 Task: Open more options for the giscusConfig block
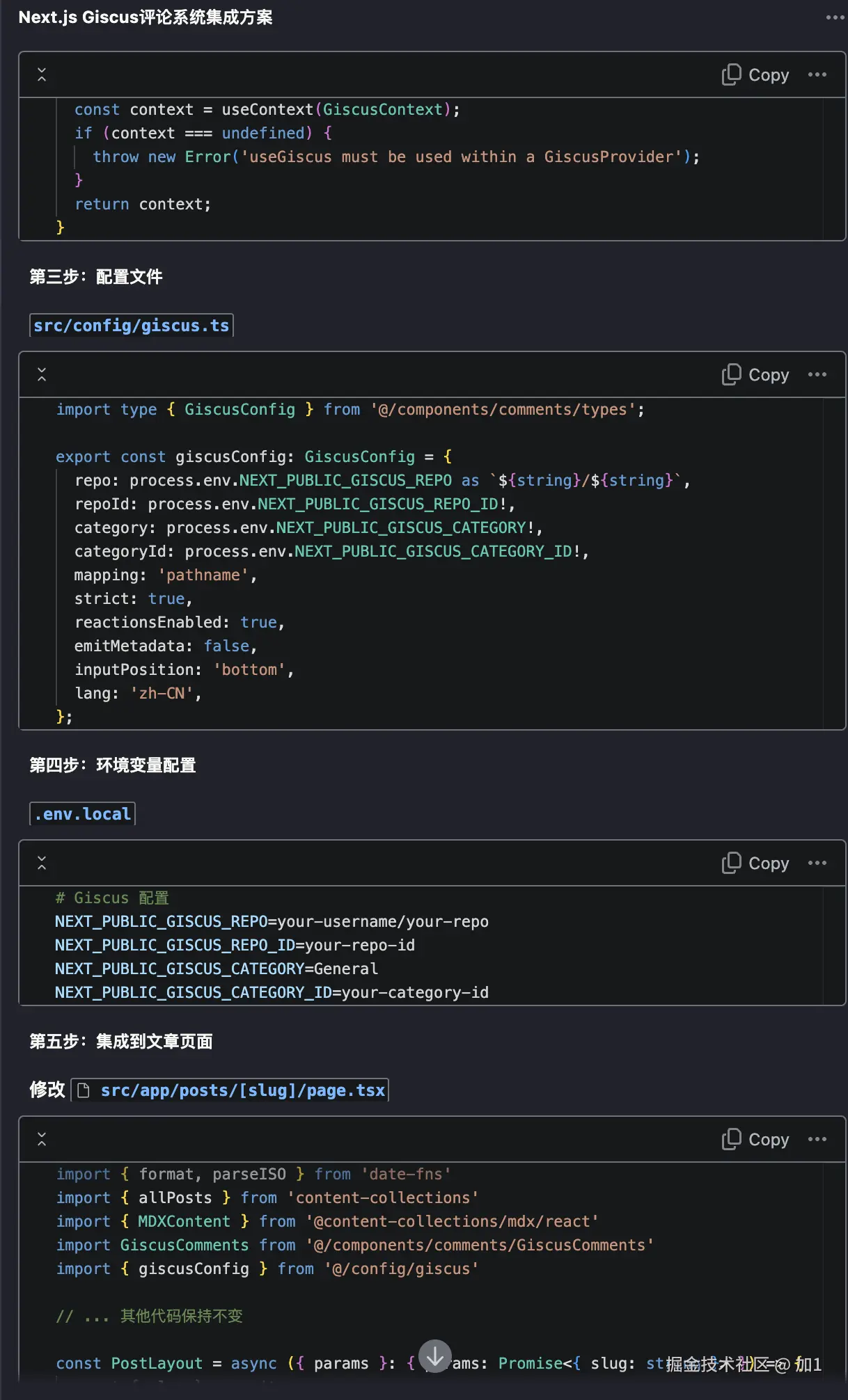pyautogui.click(x=817, y=375)
